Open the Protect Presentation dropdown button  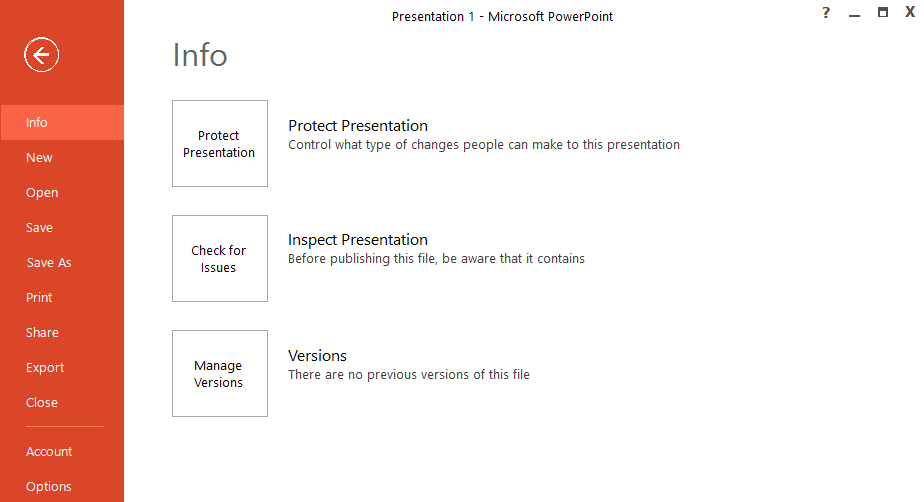point(220,143)
